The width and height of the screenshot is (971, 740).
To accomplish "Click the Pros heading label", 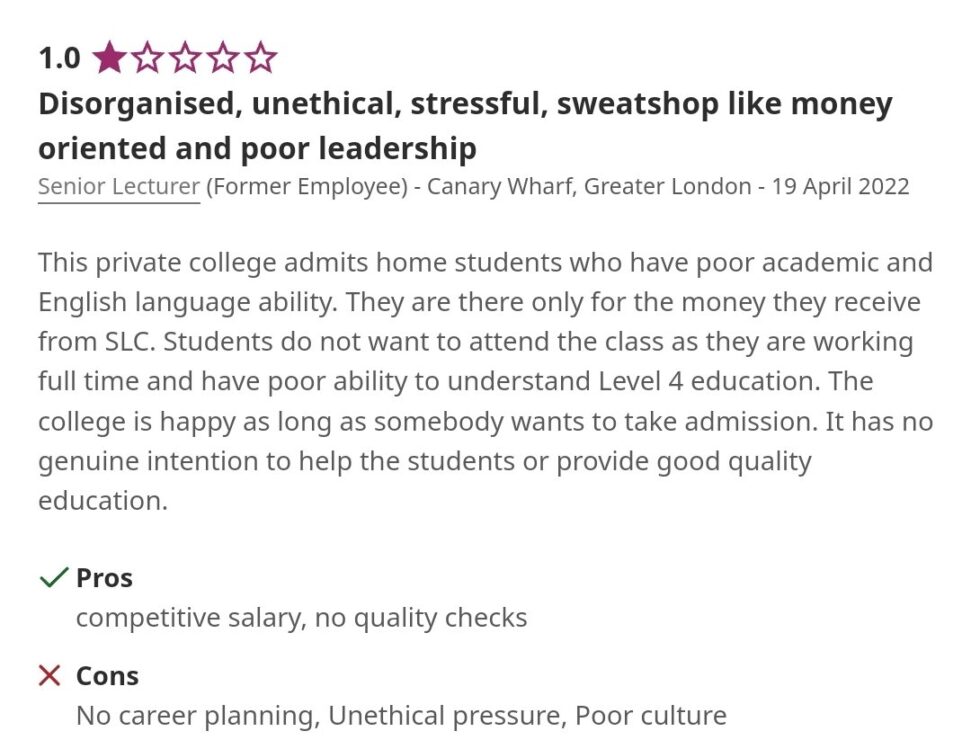I will click(x=104, y=578).
